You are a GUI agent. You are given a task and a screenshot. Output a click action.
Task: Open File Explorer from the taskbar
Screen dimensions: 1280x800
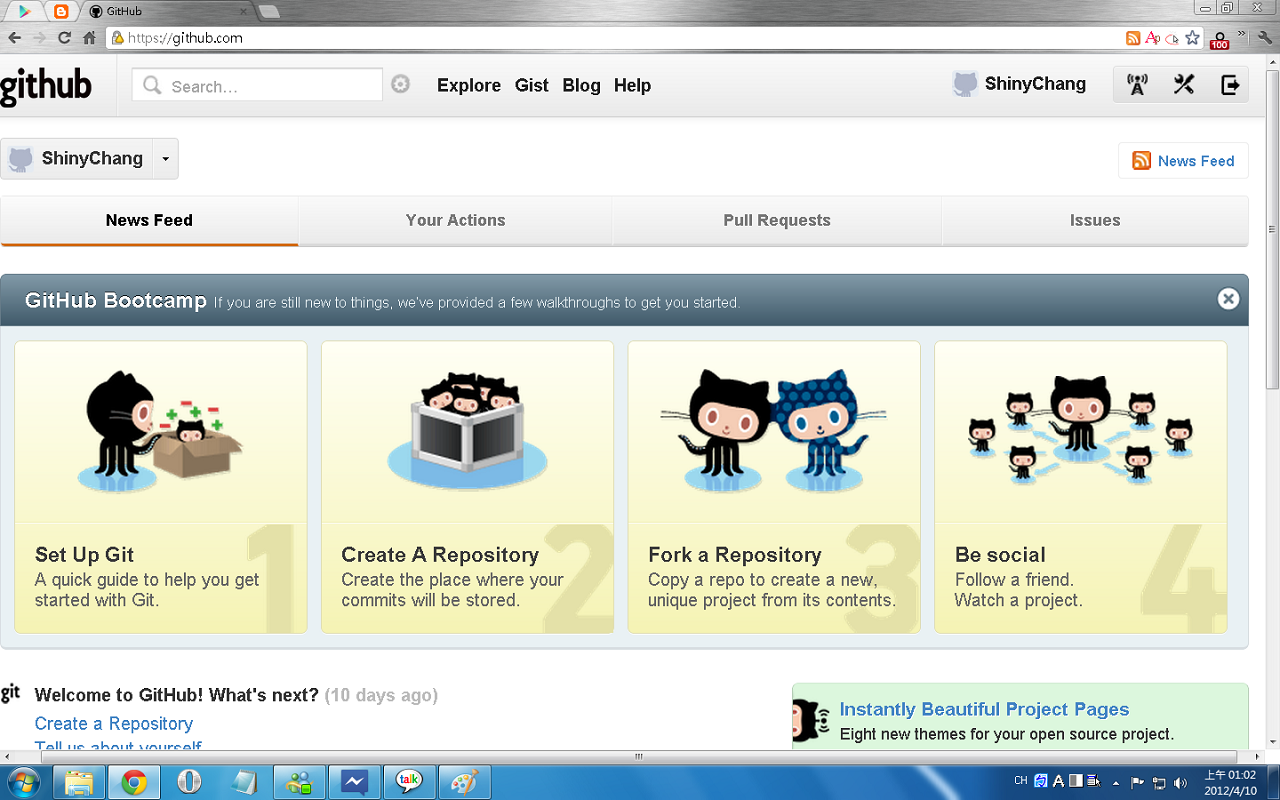(79, 782)
